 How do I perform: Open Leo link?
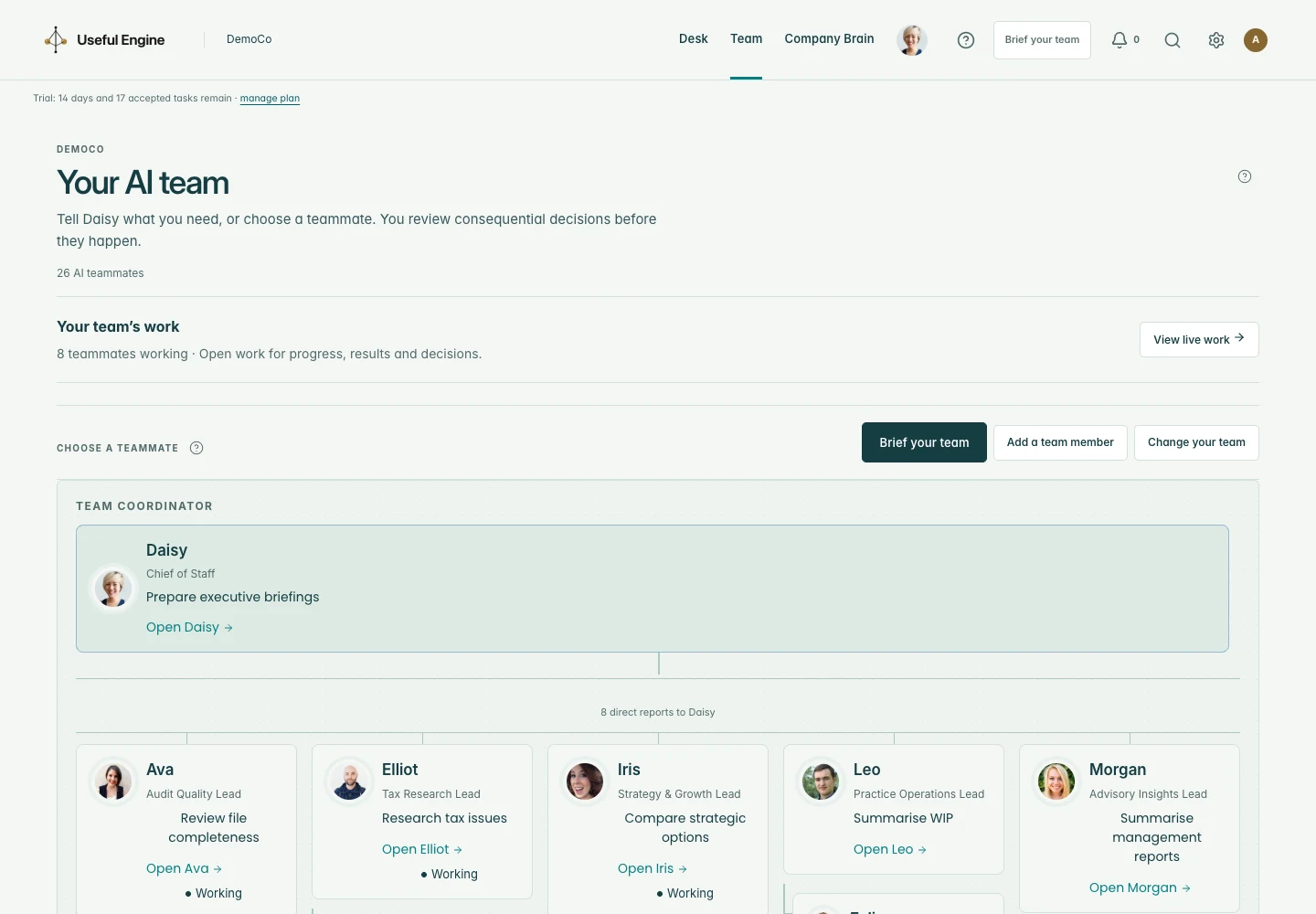coord(890,849)
